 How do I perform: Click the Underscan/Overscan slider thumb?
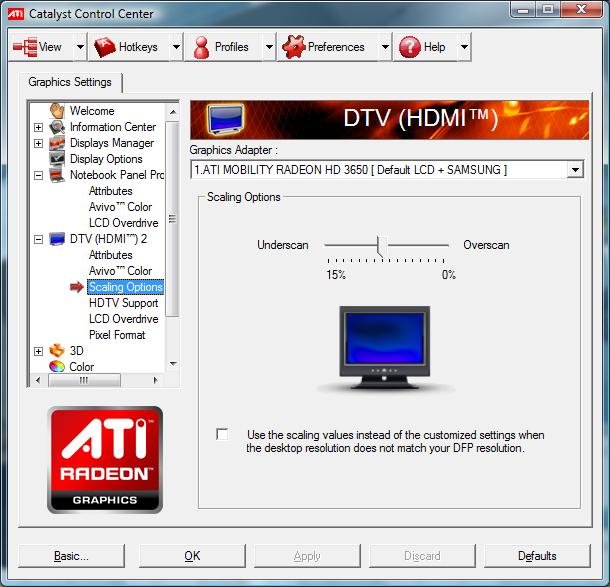point(382,246)
